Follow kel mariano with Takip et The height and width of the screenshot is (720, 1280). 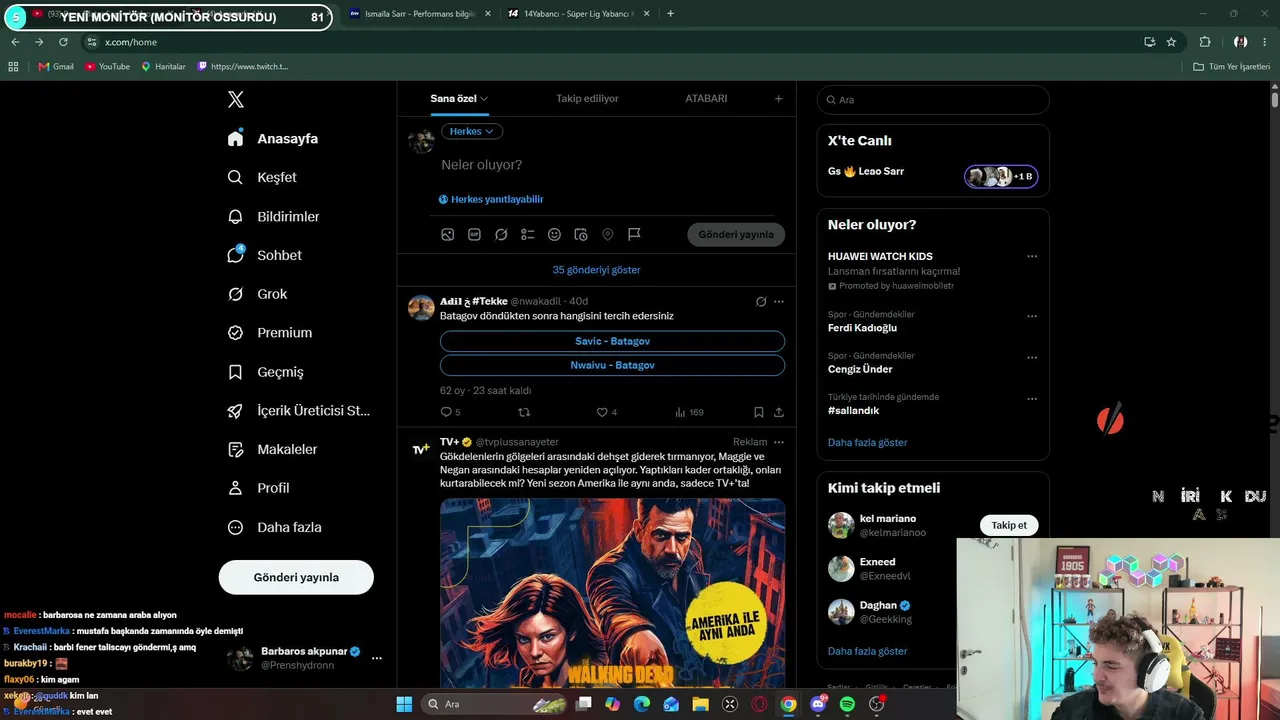(1009, 525)
